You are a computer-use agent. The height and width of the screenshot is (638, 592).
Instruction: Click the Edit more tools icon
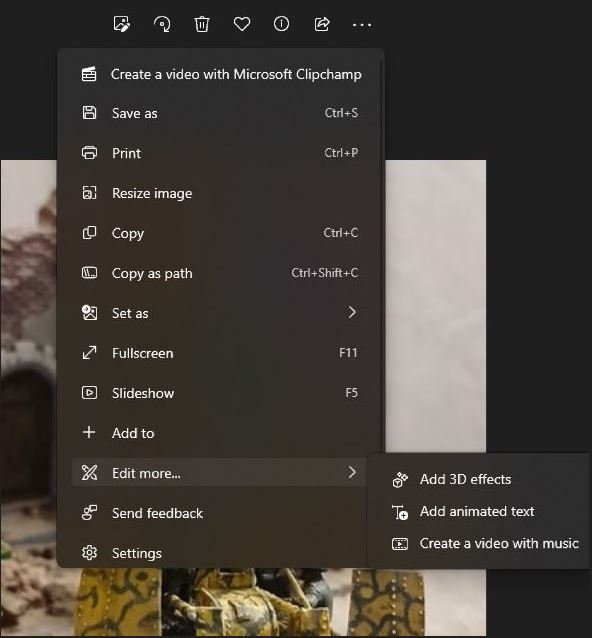point(89,472)
